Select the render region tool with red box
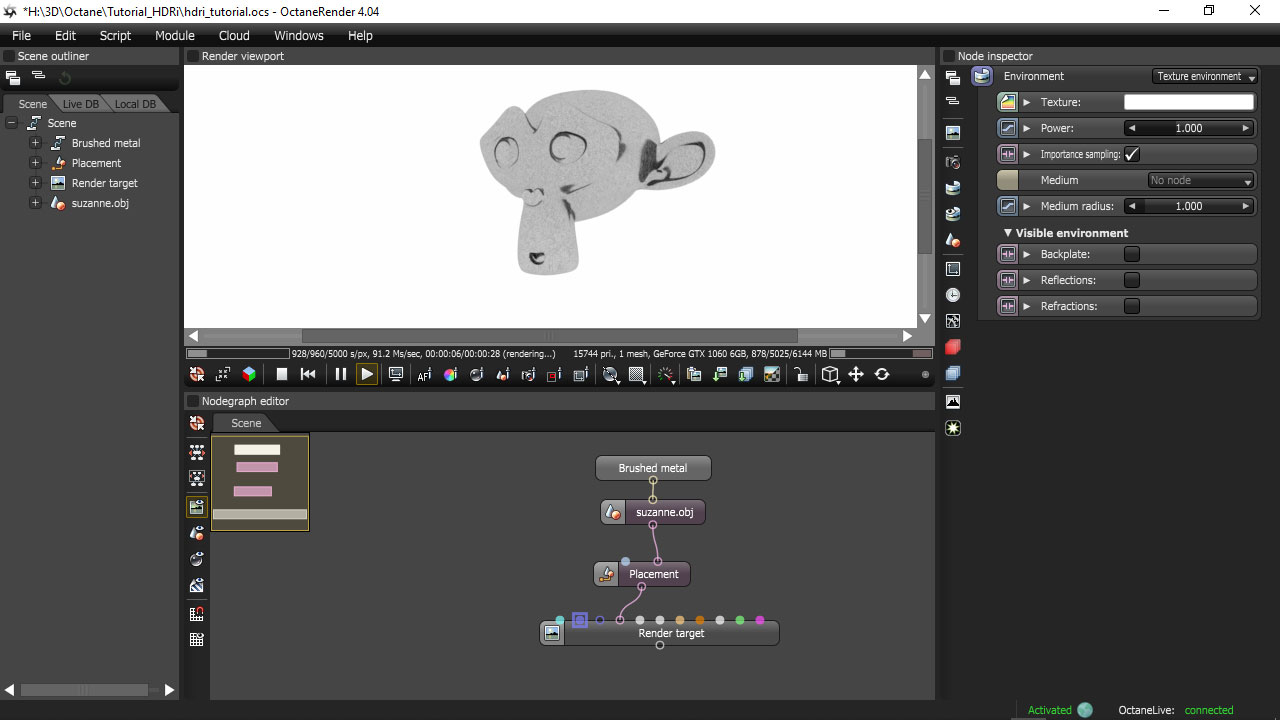 point(555,374)
